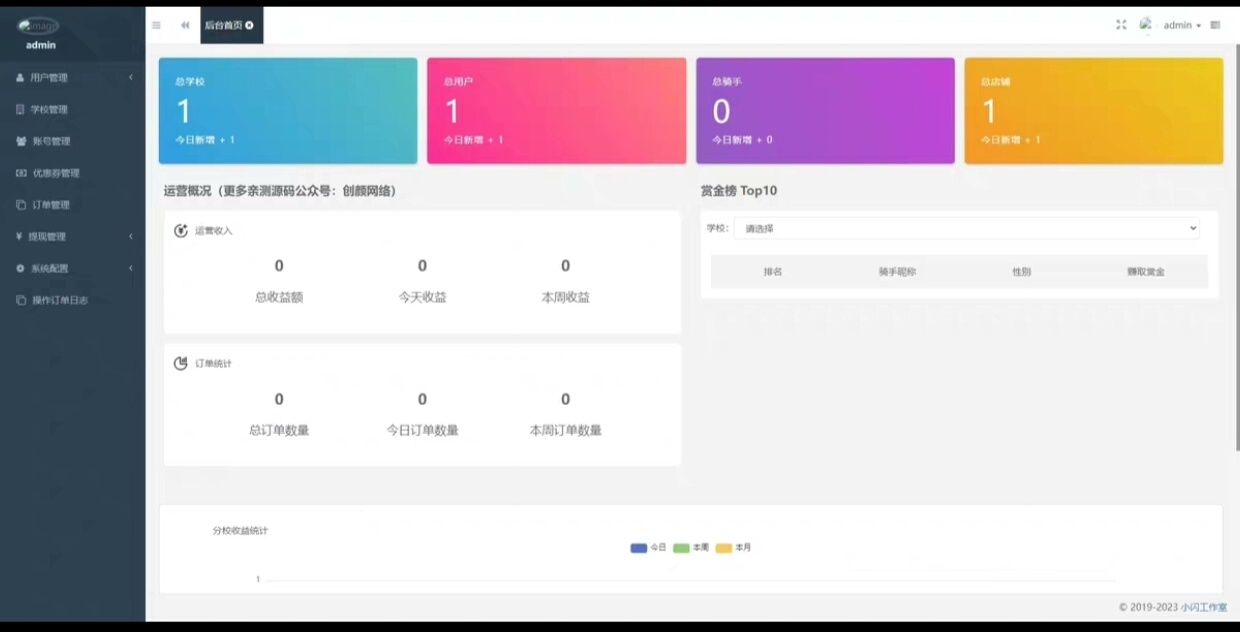Expand the 提现管理 submenu chevron

[131, 236]
